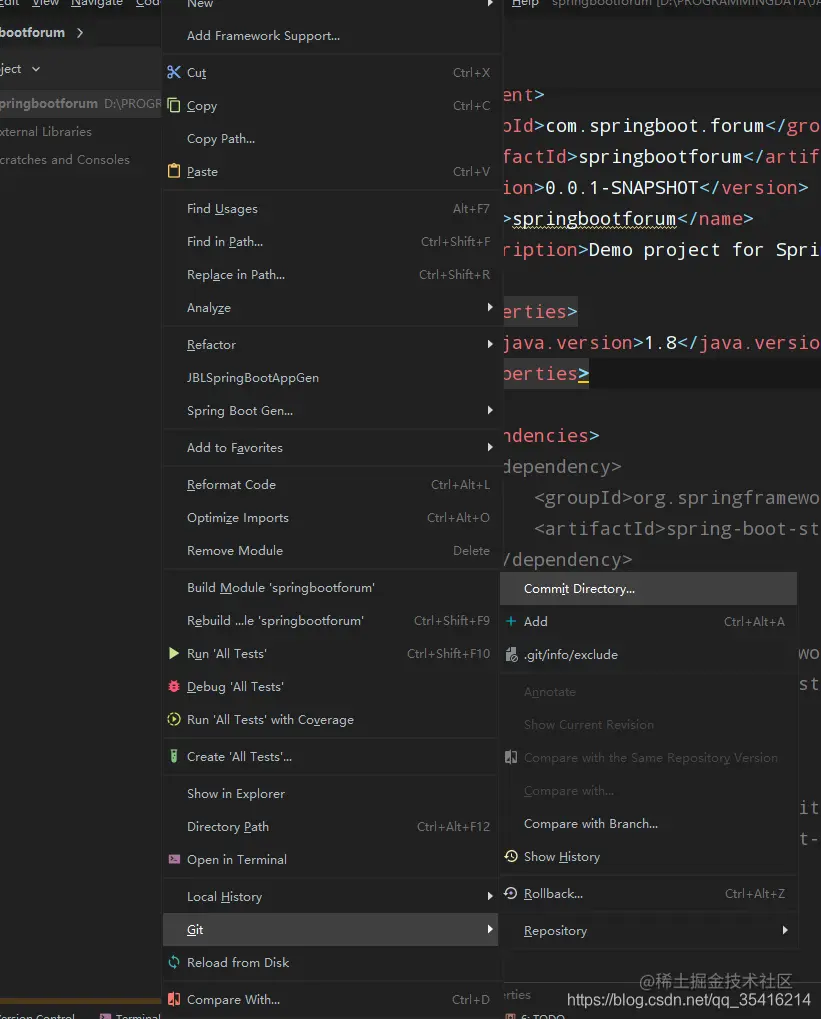Viewport: 821px width, 1019px height.
Task: Click the Run with Coverage icon
Action: pyautogui.click(x=174, y=719)
